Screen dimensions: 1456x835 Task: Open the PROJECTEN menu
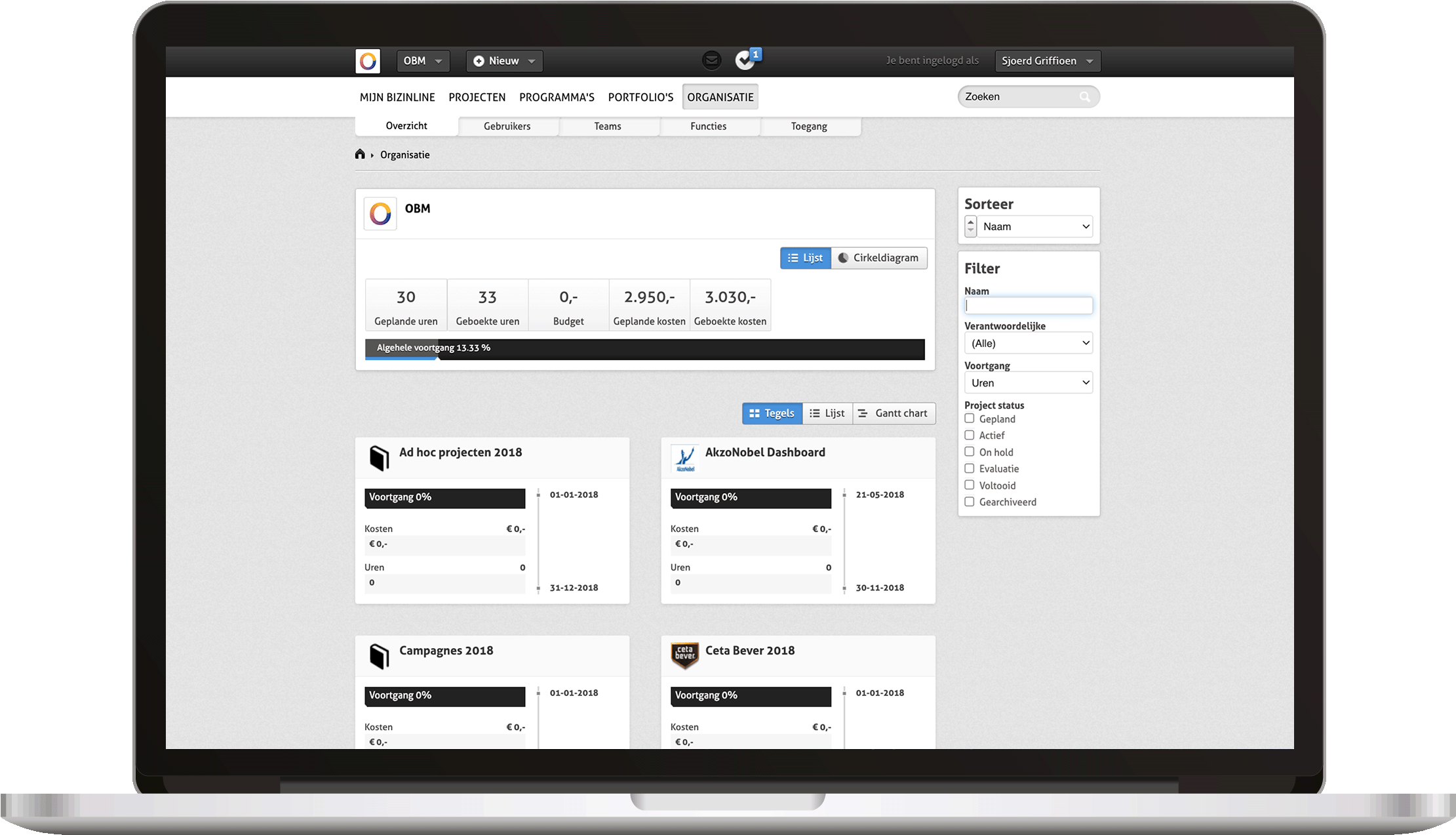coord(477,97)
